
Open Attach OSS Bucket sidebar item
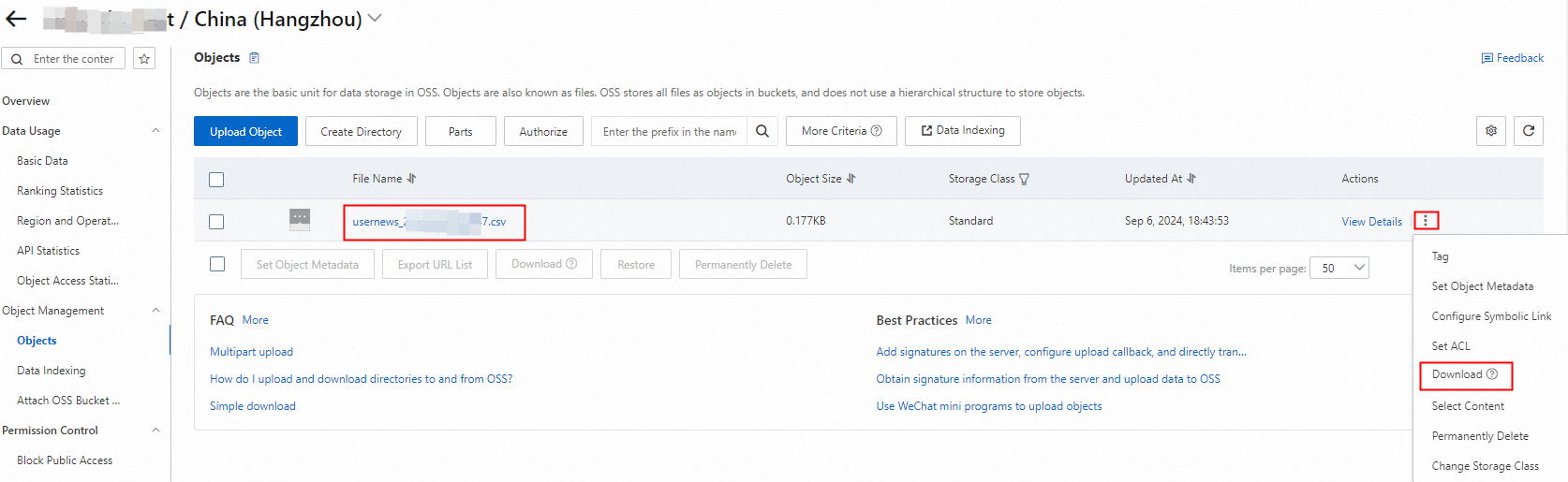pos(68,401)
